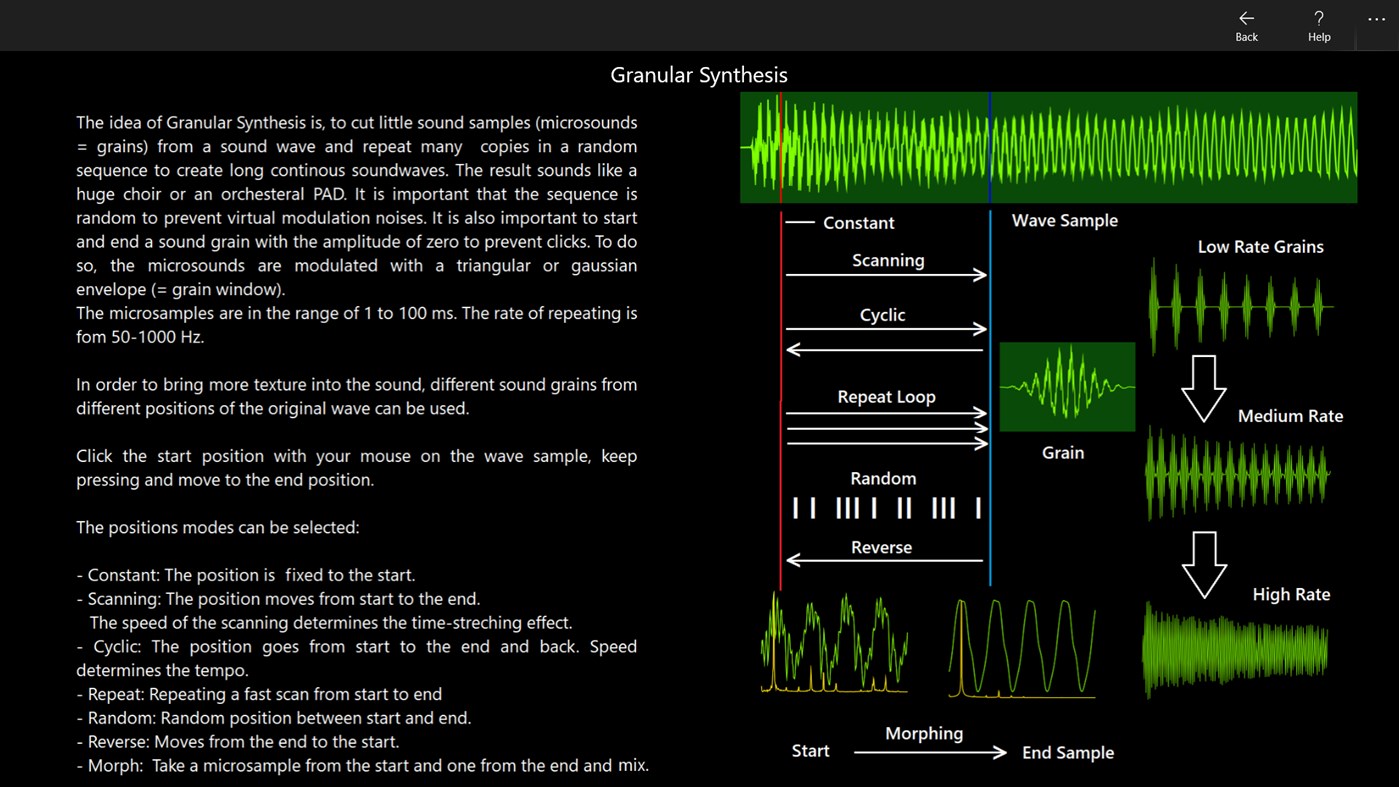
Task: Click the End Sample label
Action: 1067,752
